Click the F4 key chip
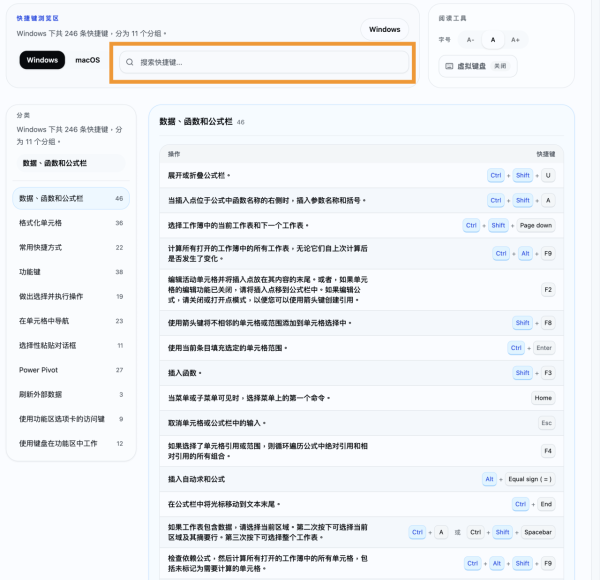Screen dimensions: 600x580 tap(548, 451)
